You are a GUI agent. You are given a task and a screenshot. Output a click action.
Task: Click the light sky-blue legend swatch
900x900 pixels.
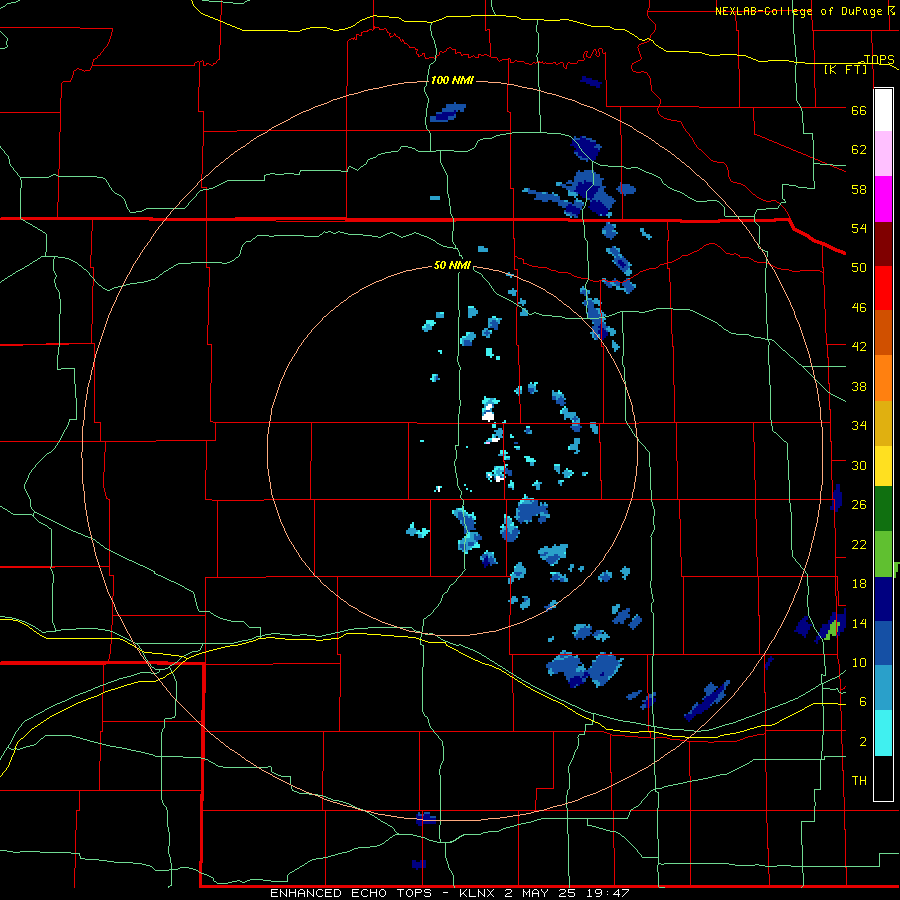coord(883,688)
